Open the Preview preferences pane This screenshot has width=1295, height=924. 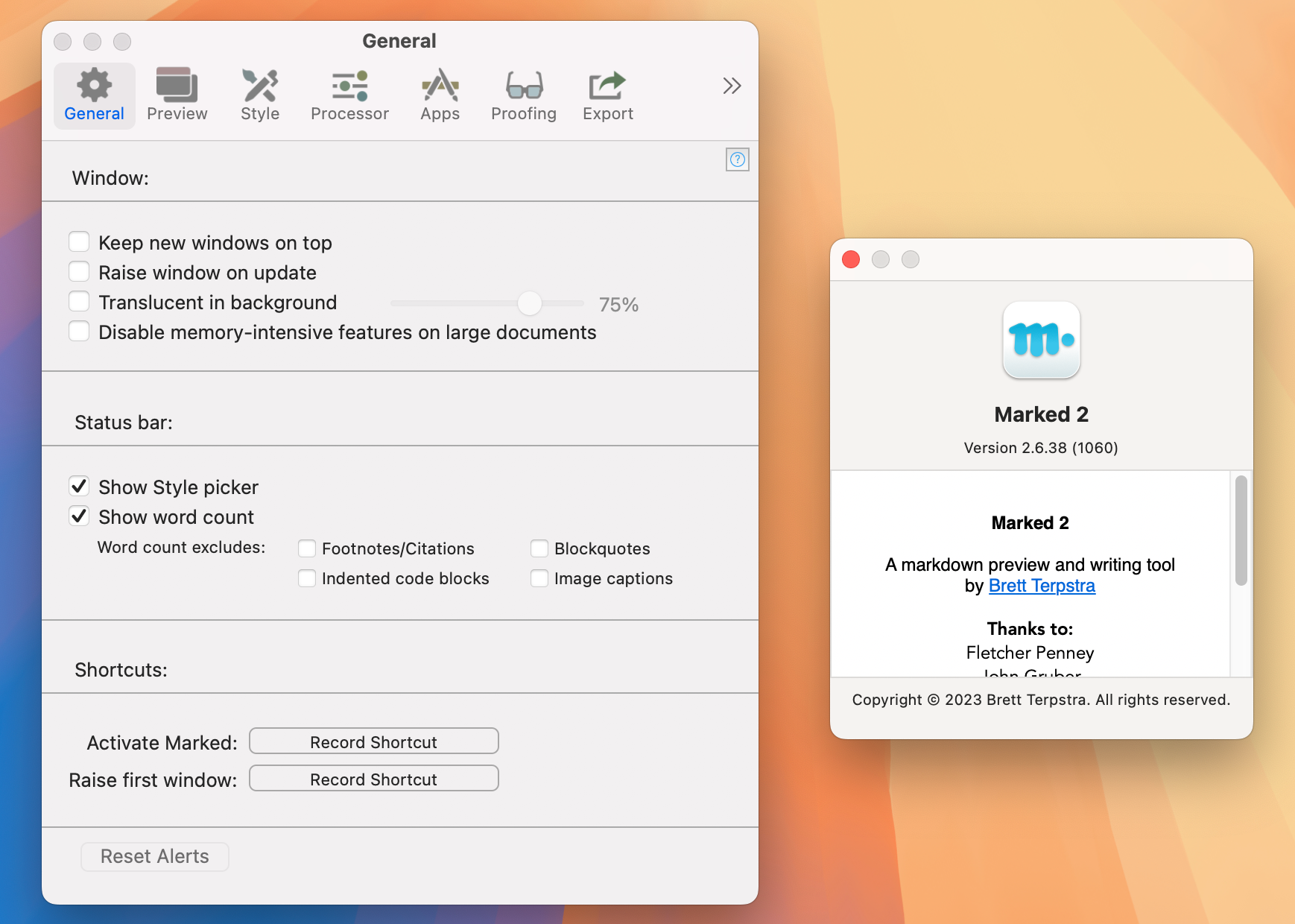click(x=177, y=95)
